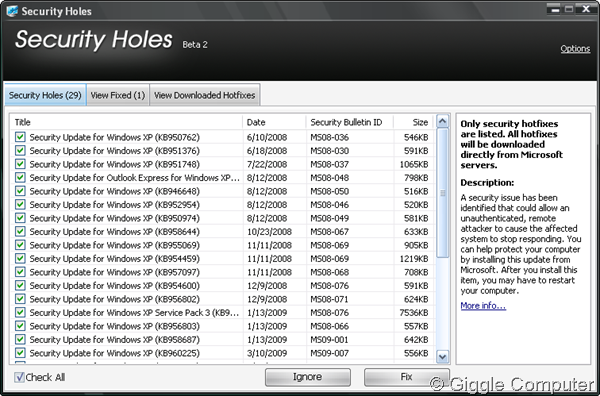Image resolution: width=600 pixels, height=396 pixels.
Task: Click the size value 7536KB
Action: click(414, 313)
